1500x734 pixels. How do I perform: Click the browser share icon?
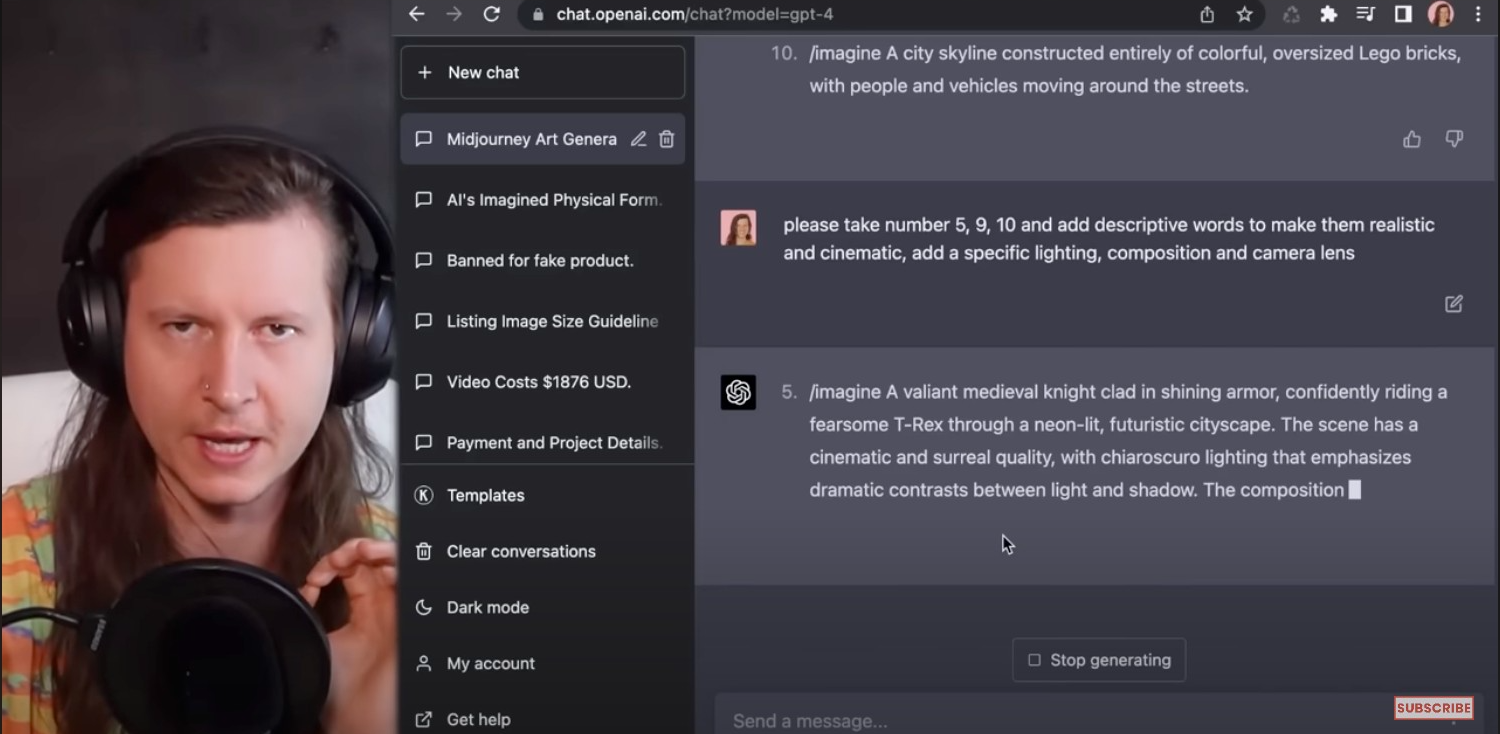point(1207,14)
